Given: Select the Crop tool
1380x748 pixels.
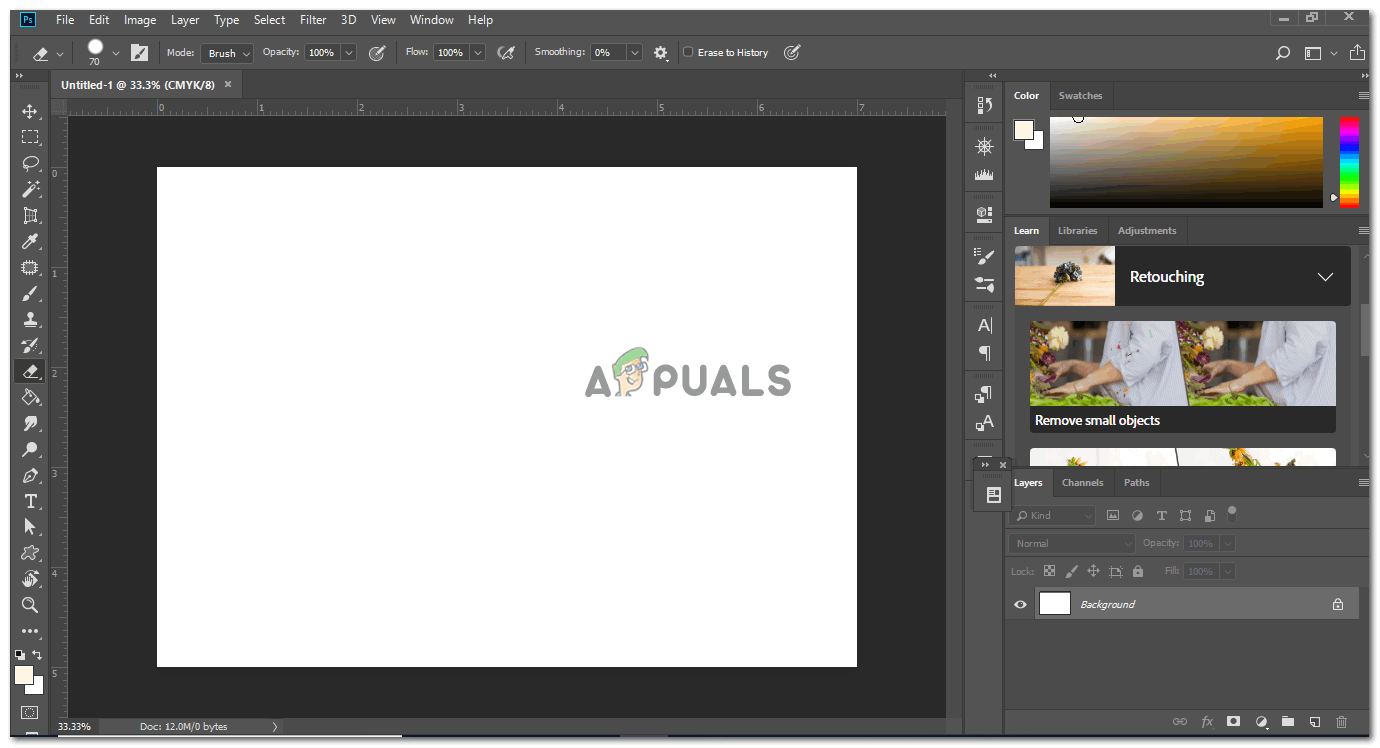Looking at the screenshot, I should click(30, 215).
